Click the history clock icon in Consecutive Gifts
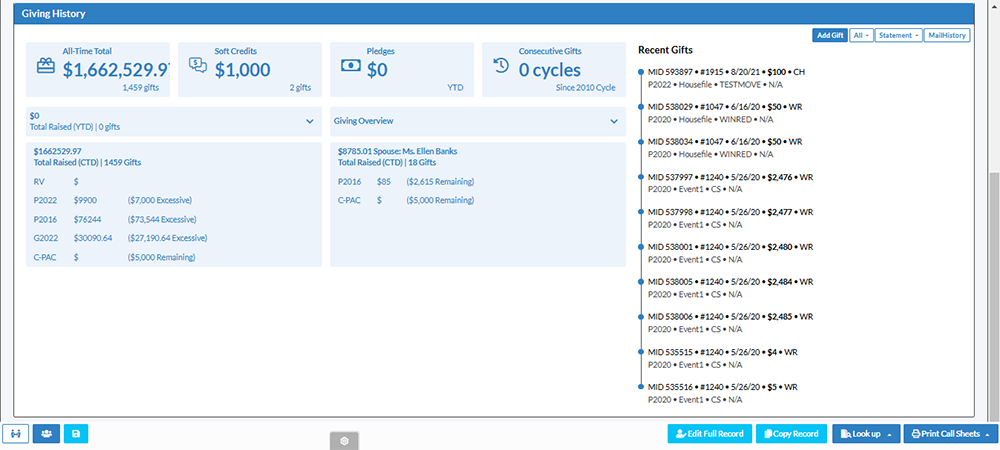The image size is (1000, 450). (x=501, y=66)
